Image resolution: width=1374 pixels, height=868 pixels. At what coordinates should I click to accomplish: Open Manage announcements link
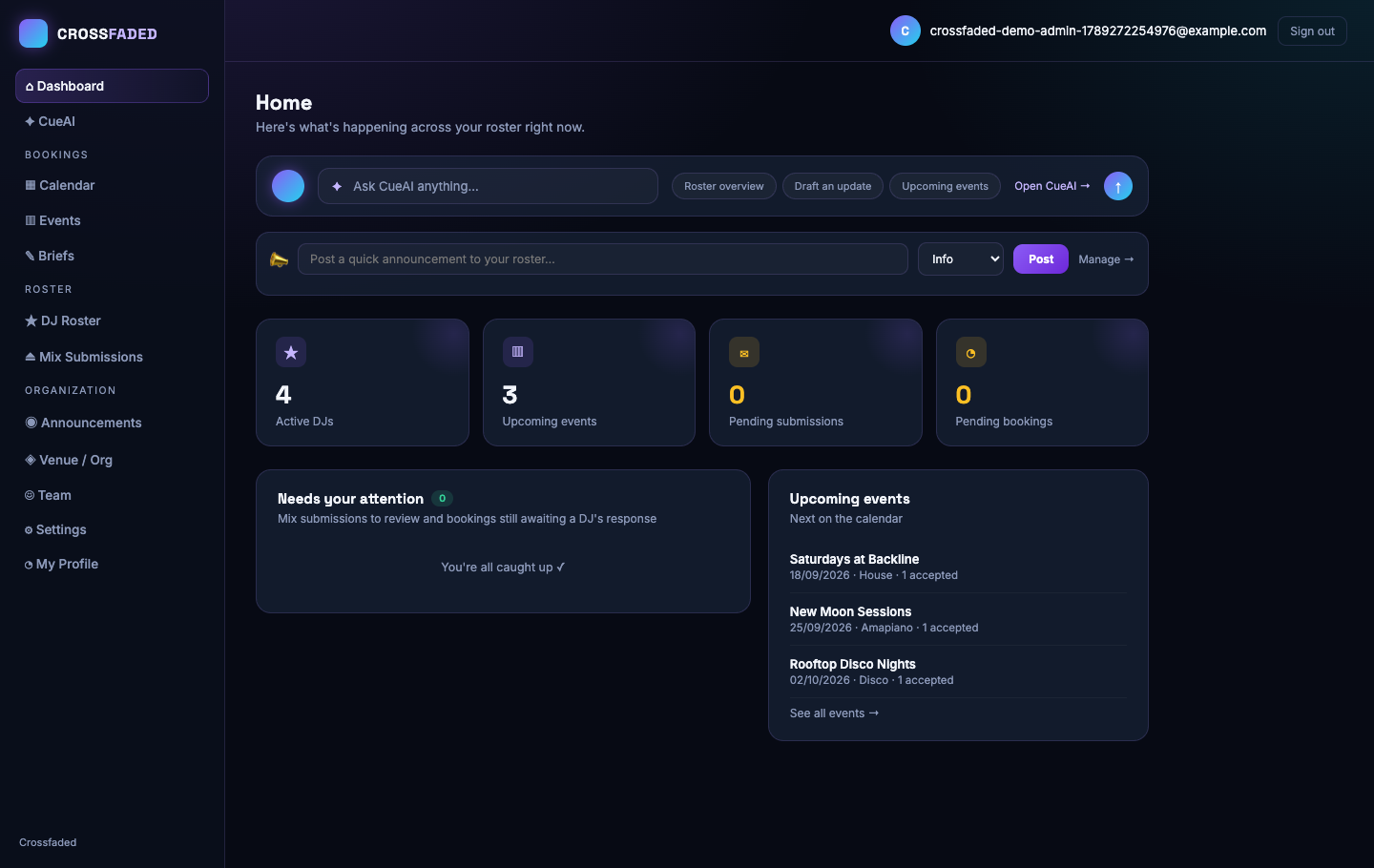1106,259
